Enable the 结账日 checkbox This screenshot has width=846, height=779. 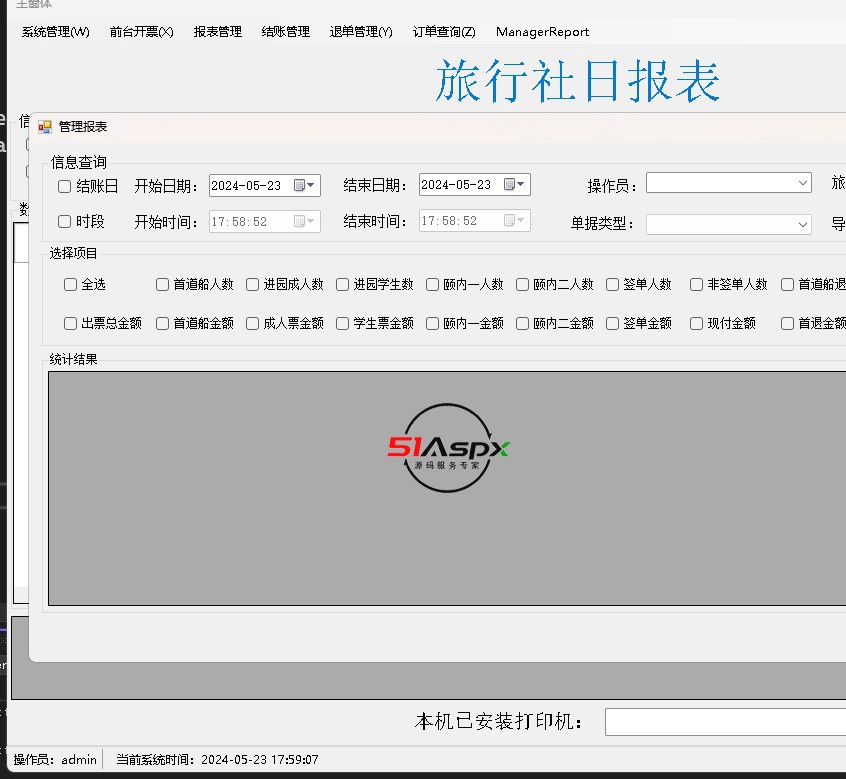[65, 186]
